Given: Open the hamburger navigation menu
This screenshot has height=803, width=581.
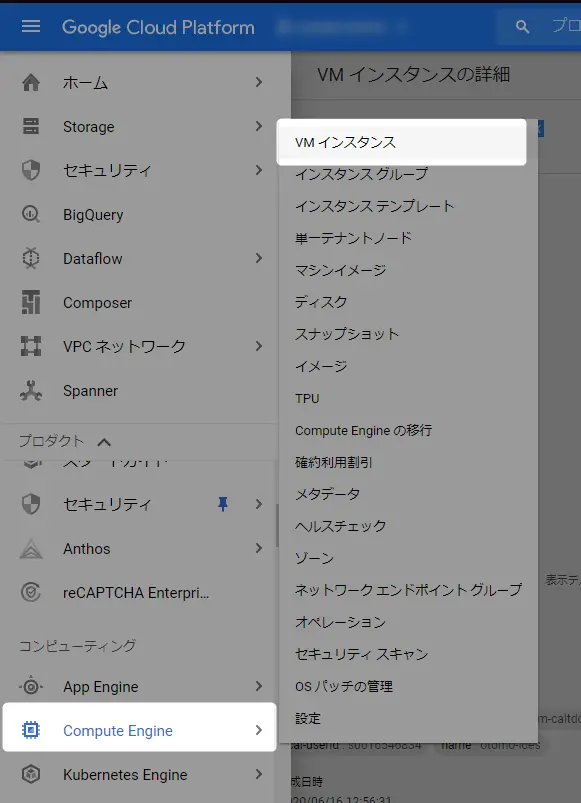Looking at the screenshot, I should click(x=31, y=26).
